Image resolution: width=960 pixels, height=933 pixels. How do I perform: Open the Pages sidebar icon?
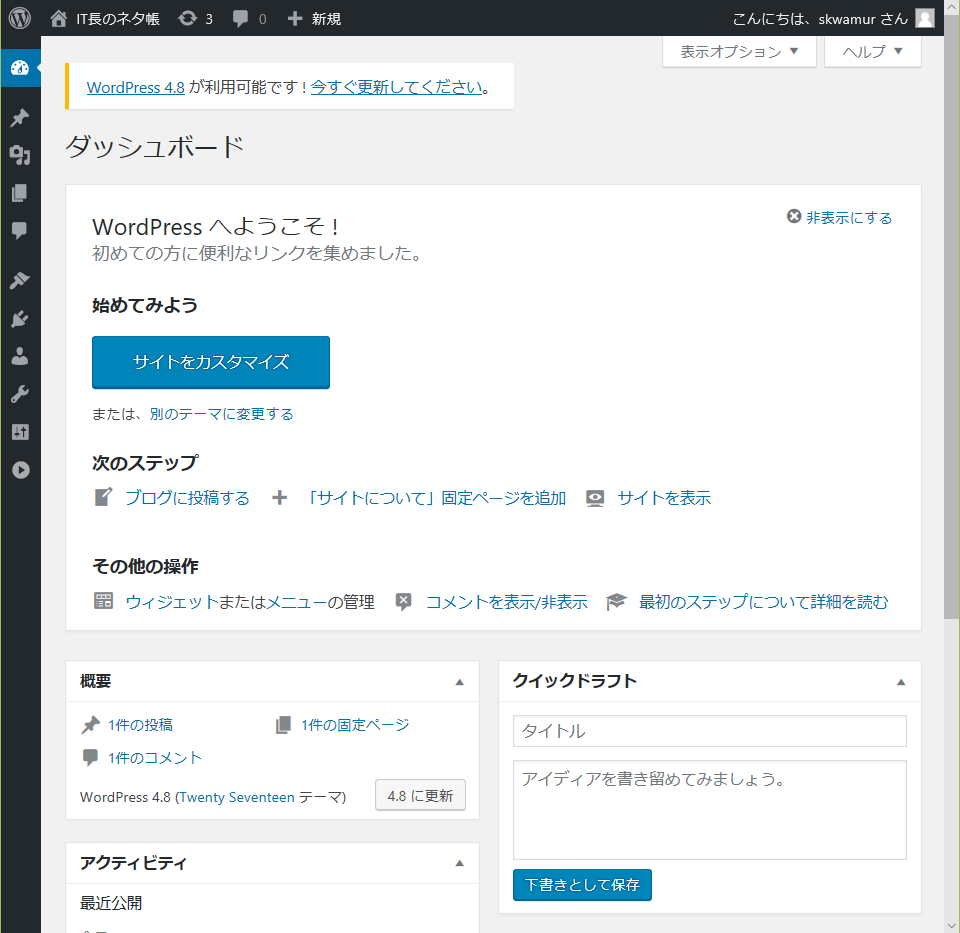tap(20, 193)
